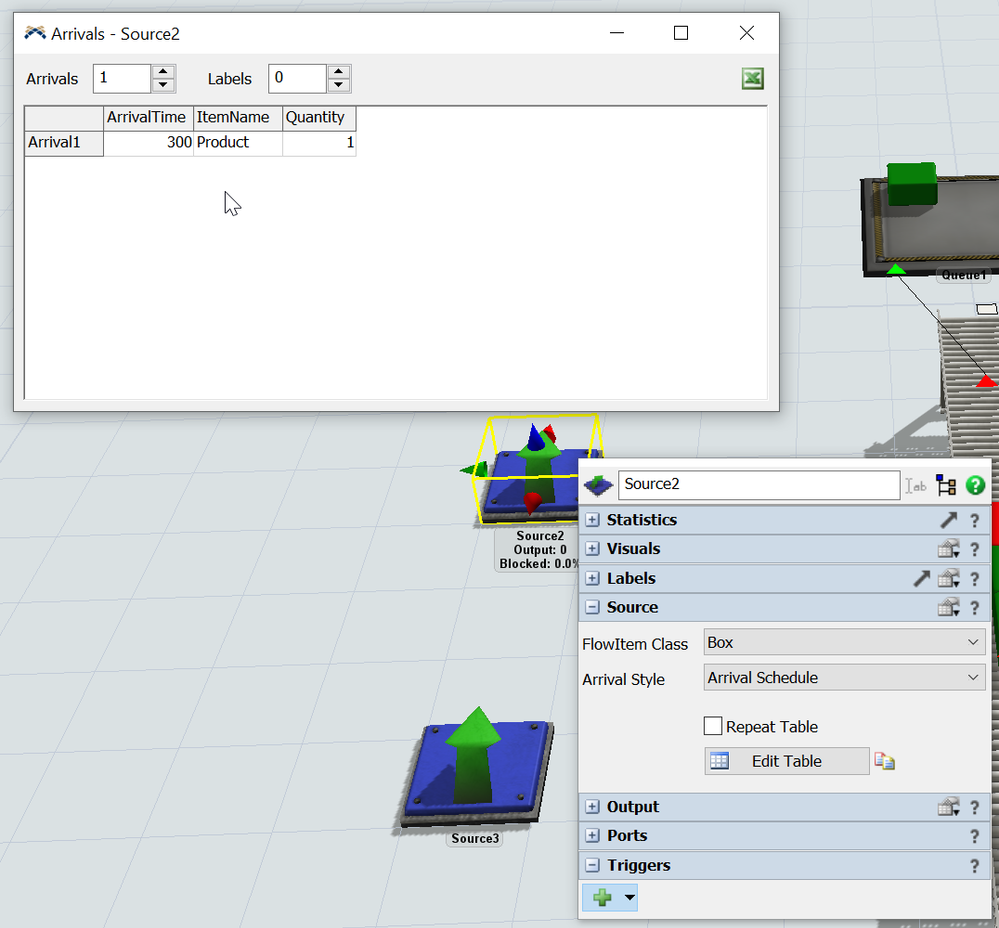Click the Source2 name input field
The width and height of the screenshot is (999, 928).
(x=758, y=485)
